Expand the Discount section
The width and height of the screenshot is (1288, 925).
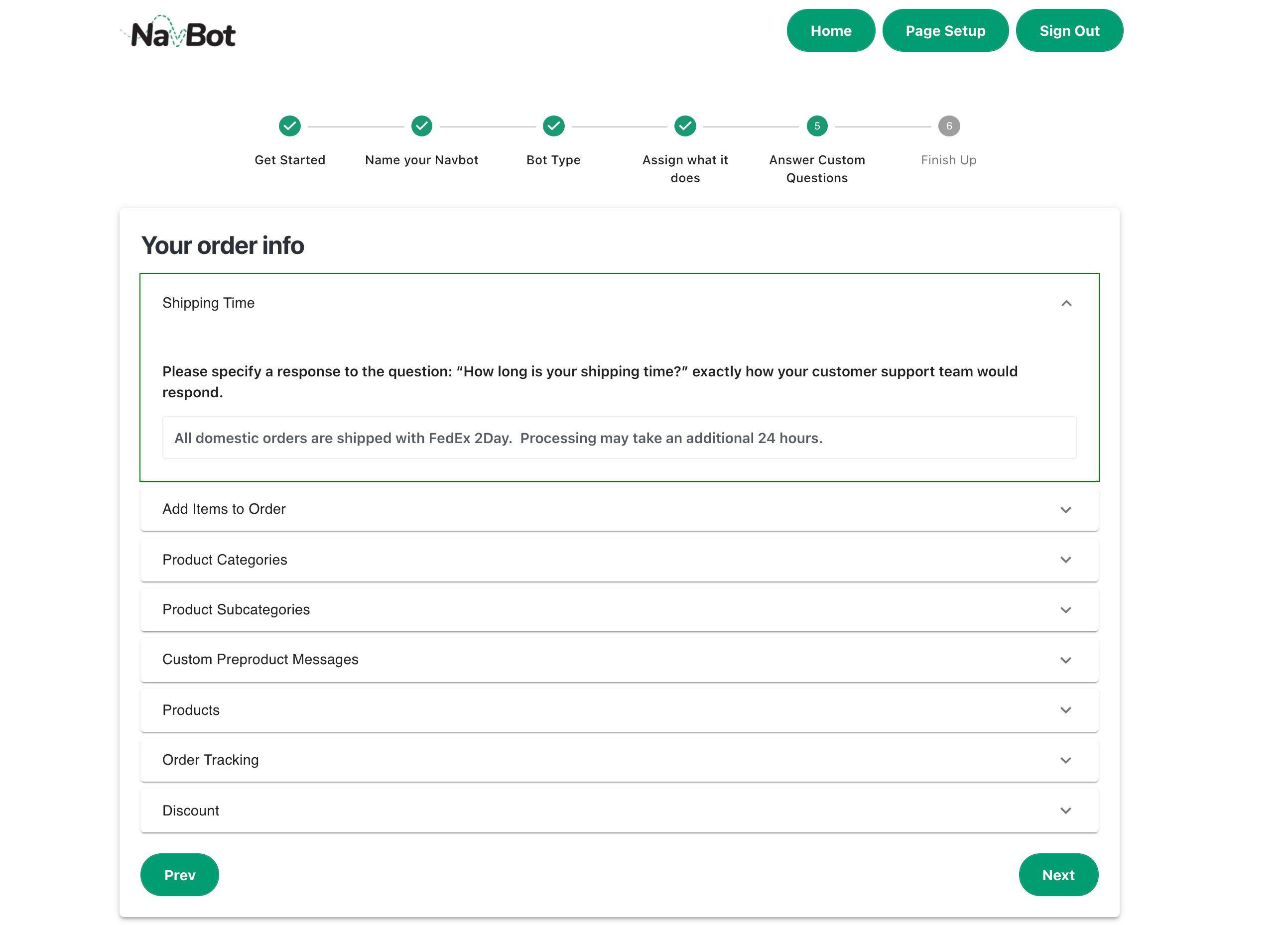pyautogui.click(x=1065, y=810)
